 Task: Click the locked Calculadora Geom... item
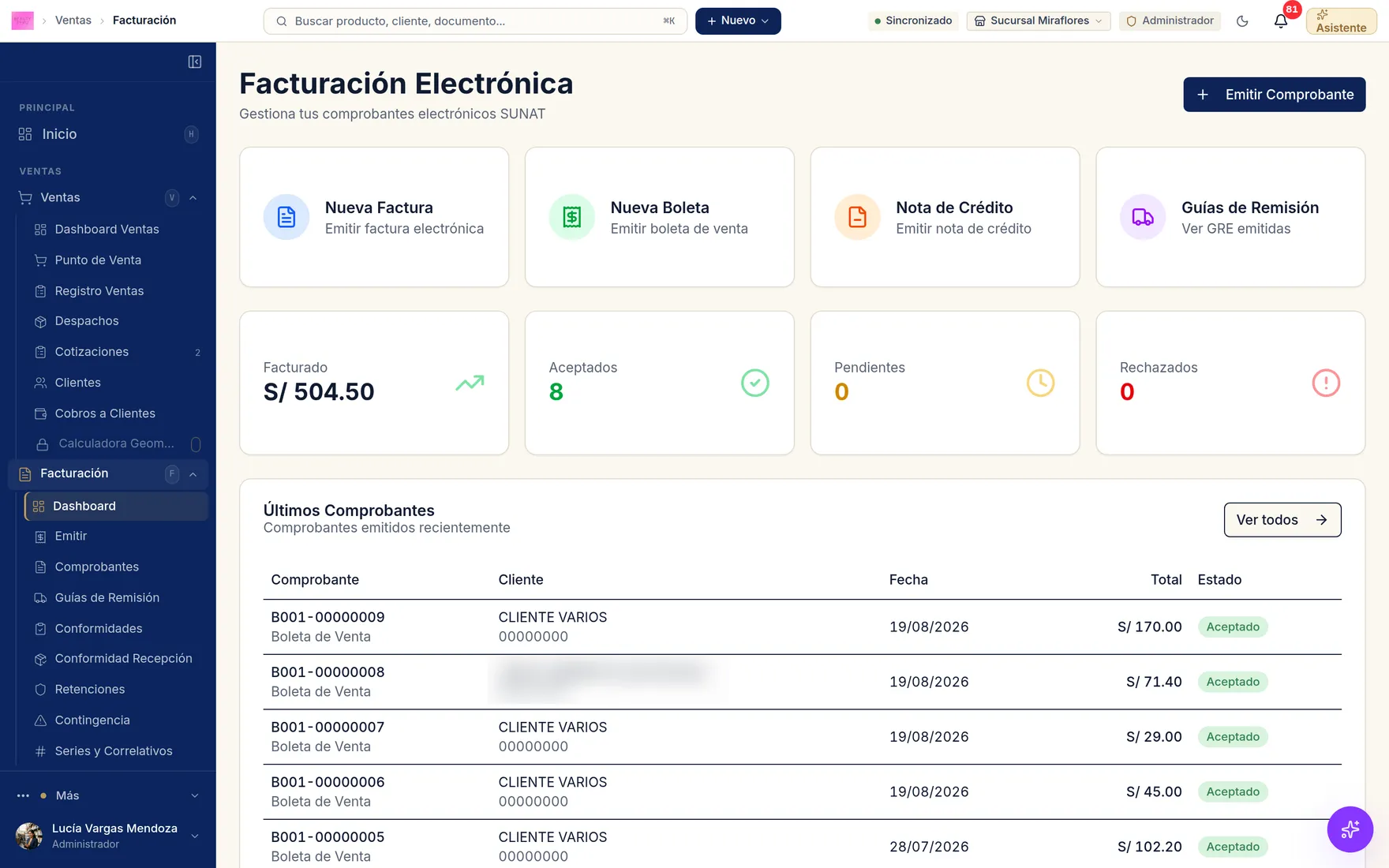116,444
